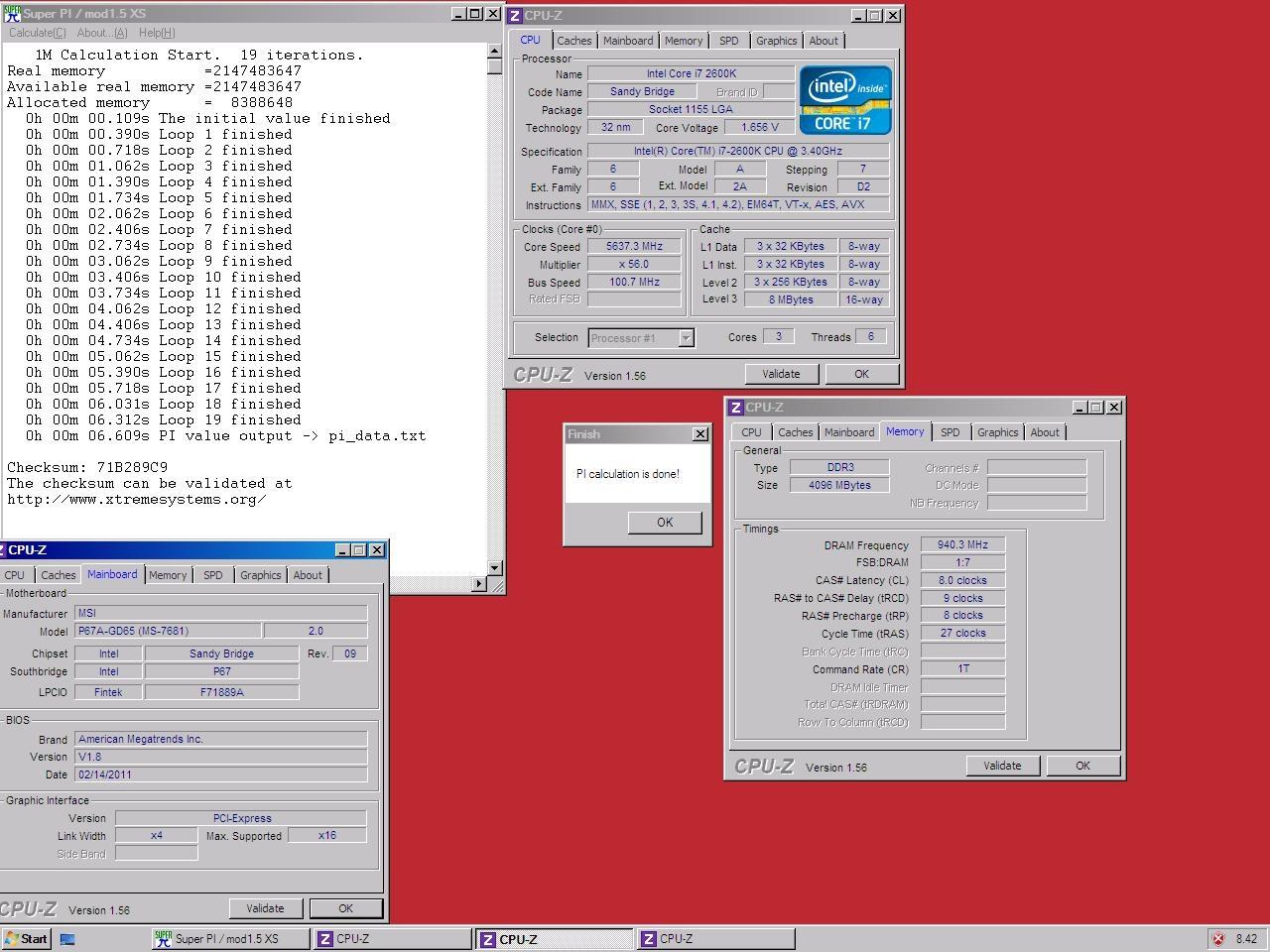Click the memory Size 4096 MBytes field
Viewport: 1270px width, 952px height.
839,486
